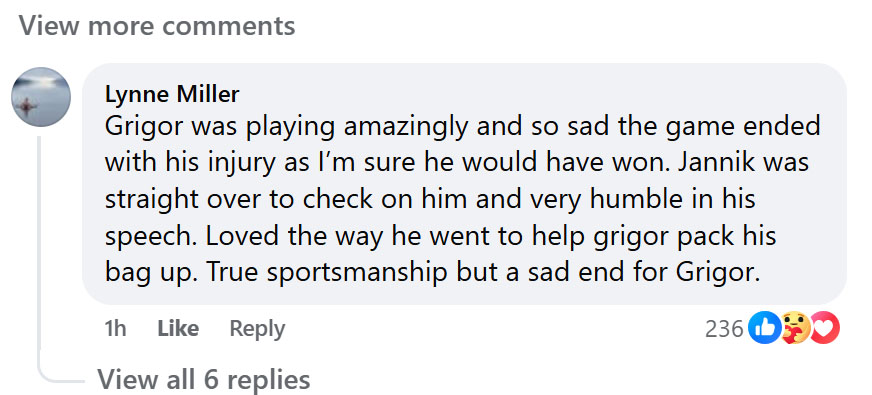Click the word "amazingly" in the comment
The image size is (872, 395).
406,127
